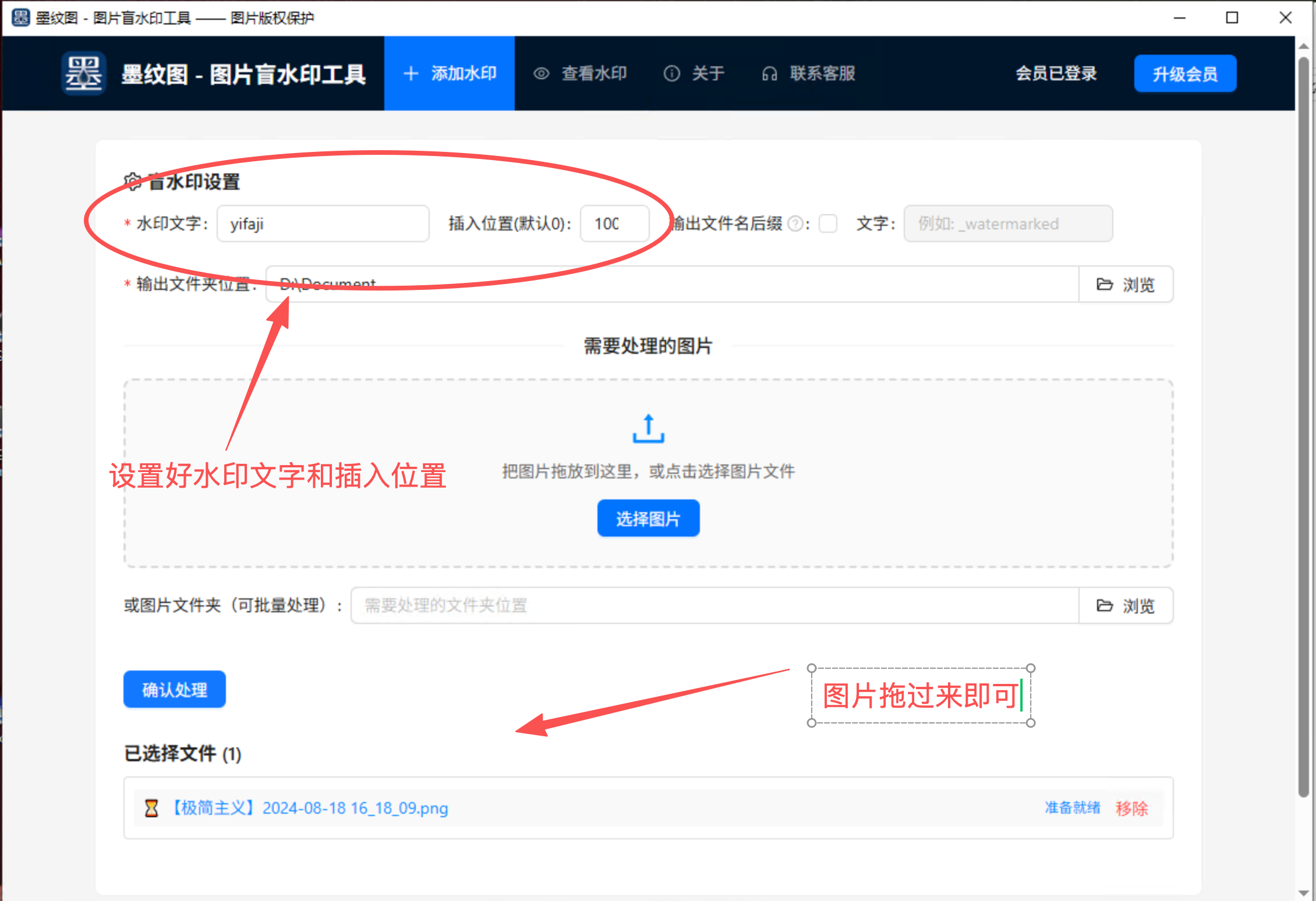This screenshot has height=901, width=1316.
Task: Click the eye icon on 查看水印
Action: coord(542,73)
